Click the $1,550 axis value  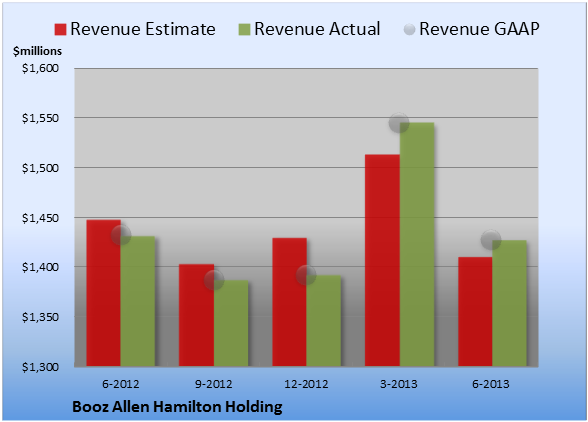[40, 118]
